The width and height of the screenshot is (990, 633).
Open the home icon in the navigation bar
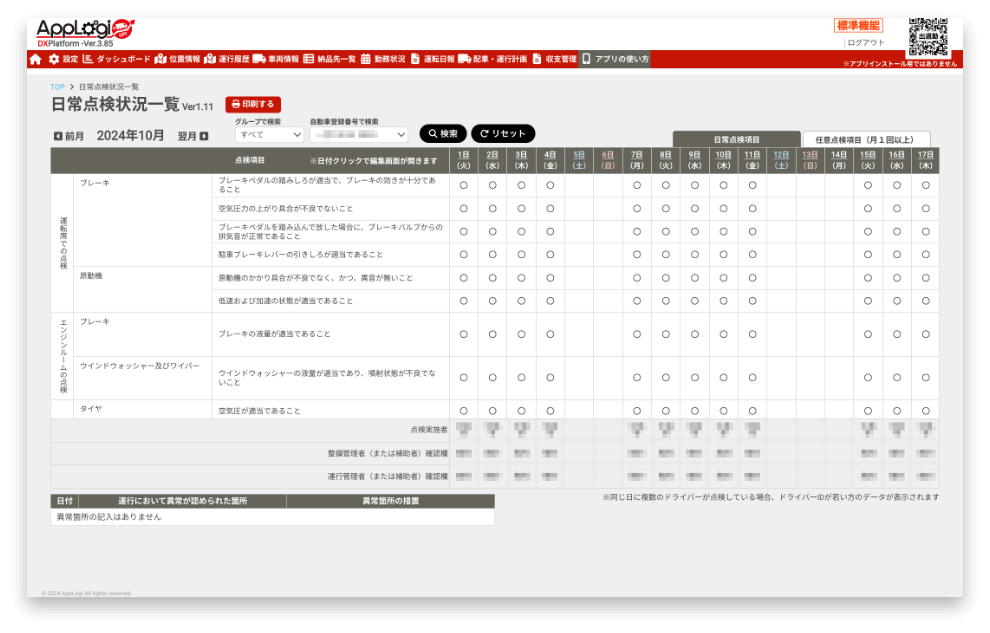click(x=35, y=59)
